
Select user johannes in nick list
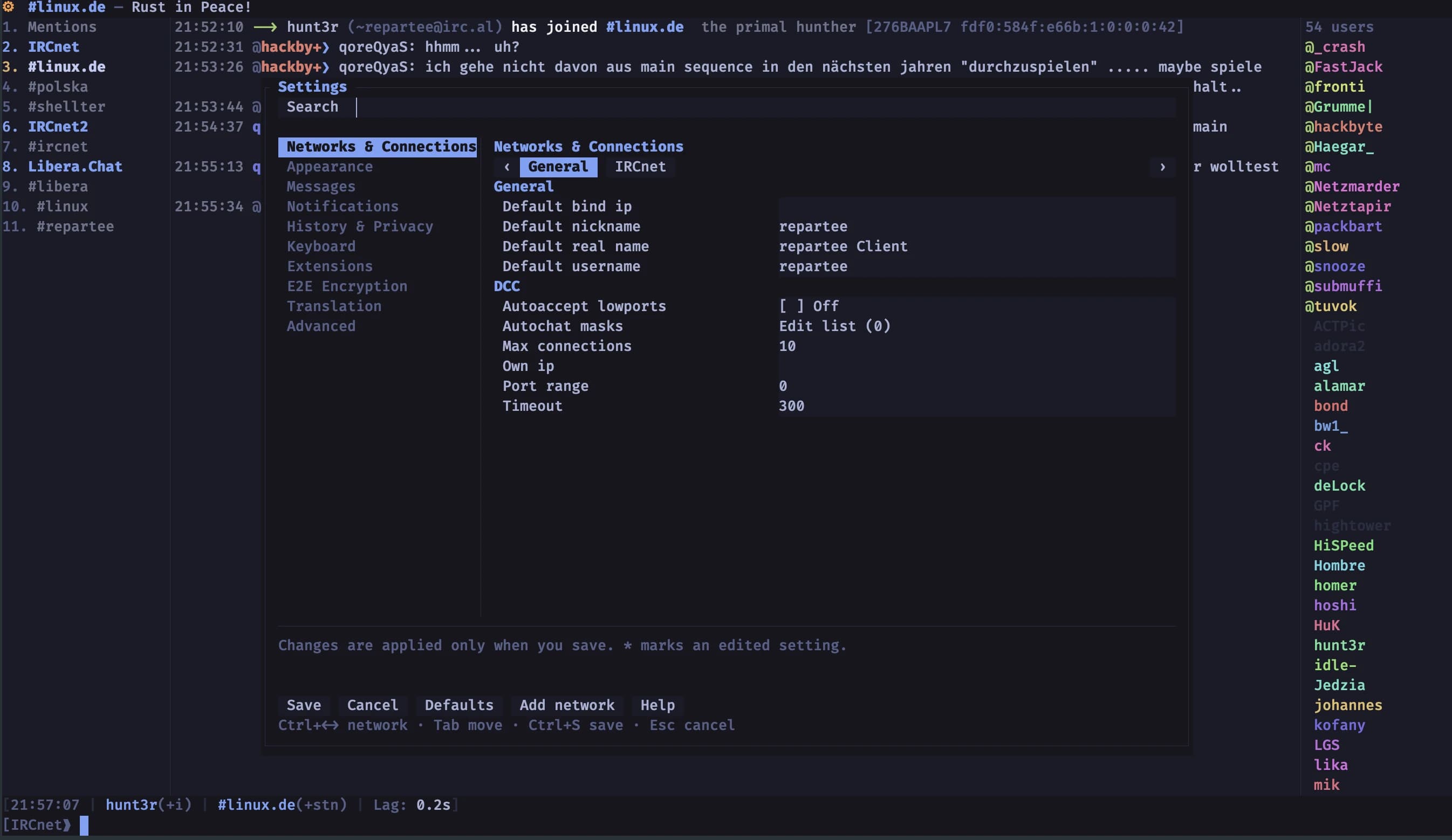(x=1348, y=706)
